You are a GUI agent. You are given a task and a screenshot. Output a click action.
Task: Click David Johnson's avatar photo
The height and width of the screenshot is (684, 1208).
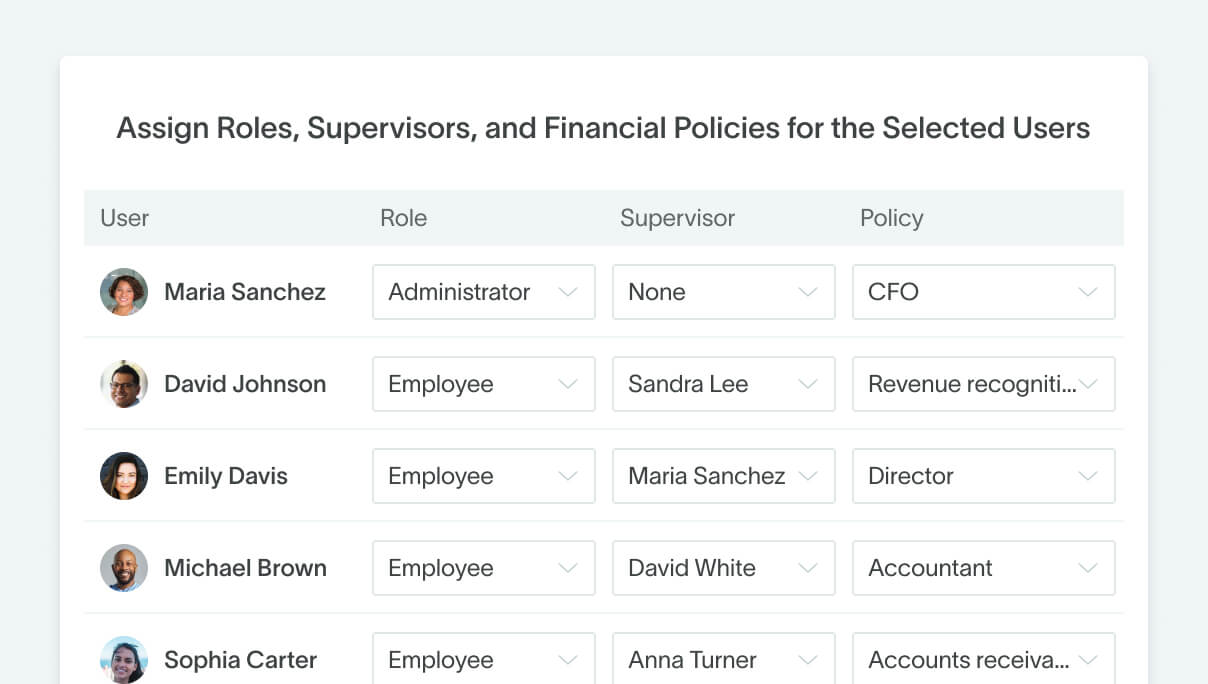[x=124, y=384]
